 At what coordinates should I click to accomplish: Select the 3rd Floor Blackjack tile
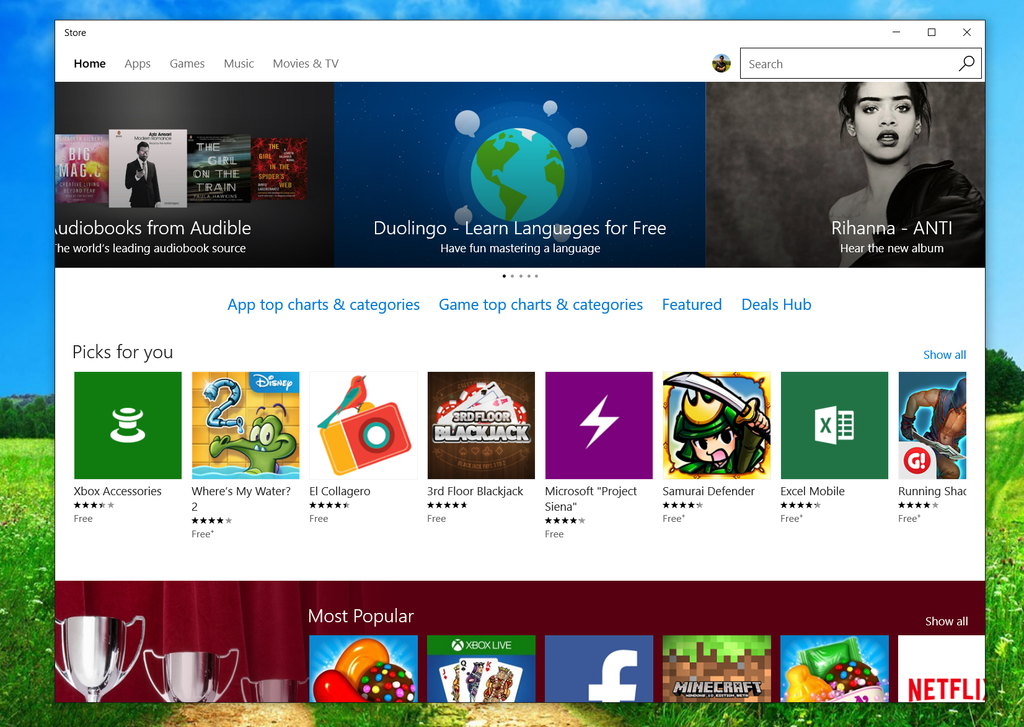tap(481, 425)
